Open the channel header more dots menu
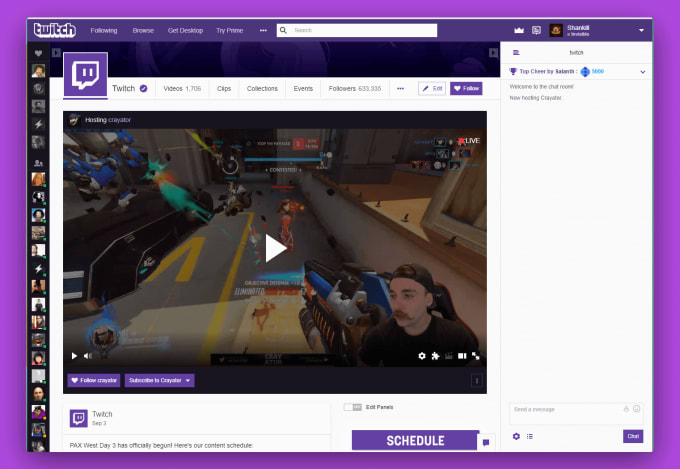680x469 pixels. click(401, 89)
